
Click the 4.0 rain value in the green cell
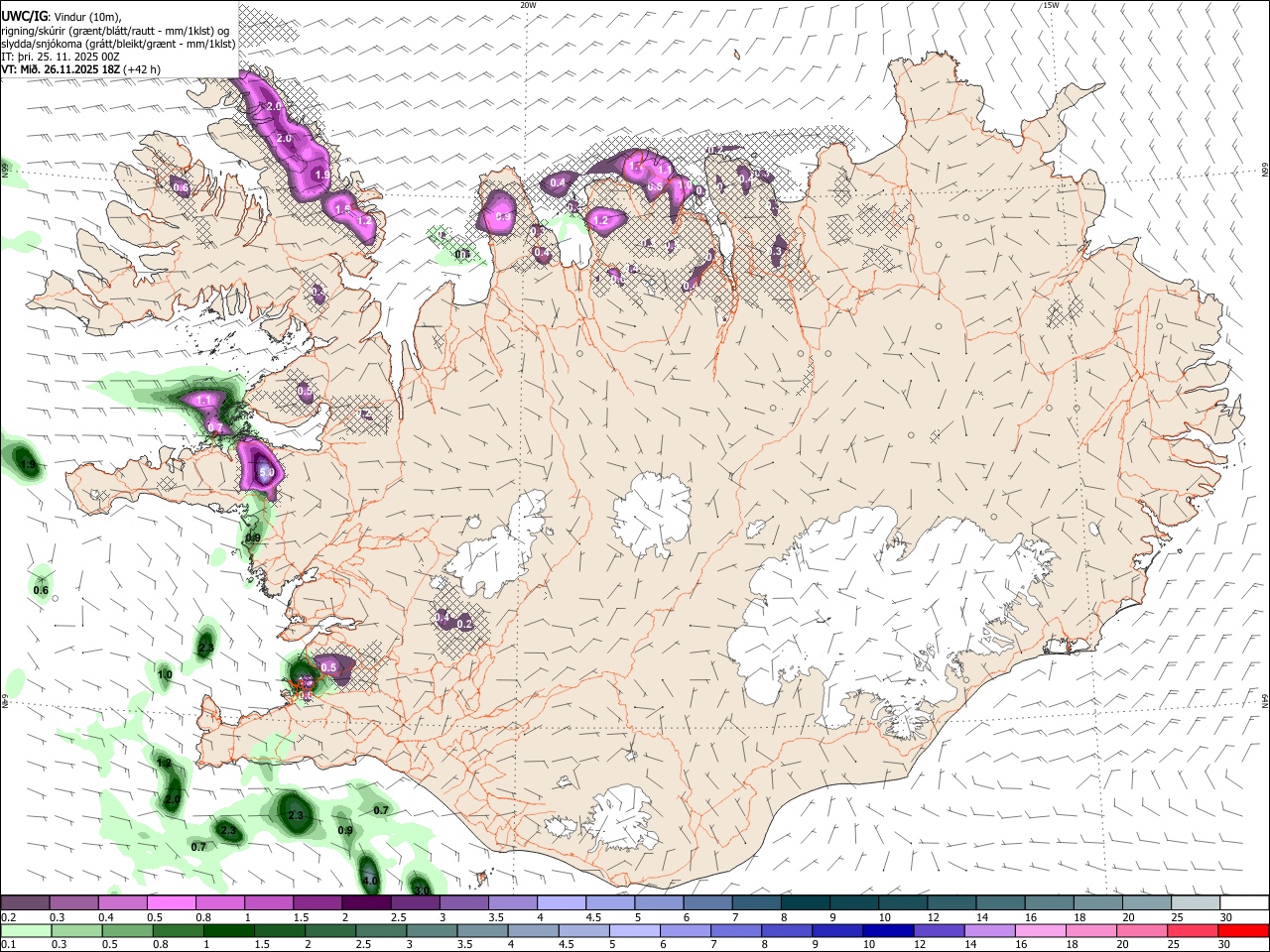tap(371, 881)
